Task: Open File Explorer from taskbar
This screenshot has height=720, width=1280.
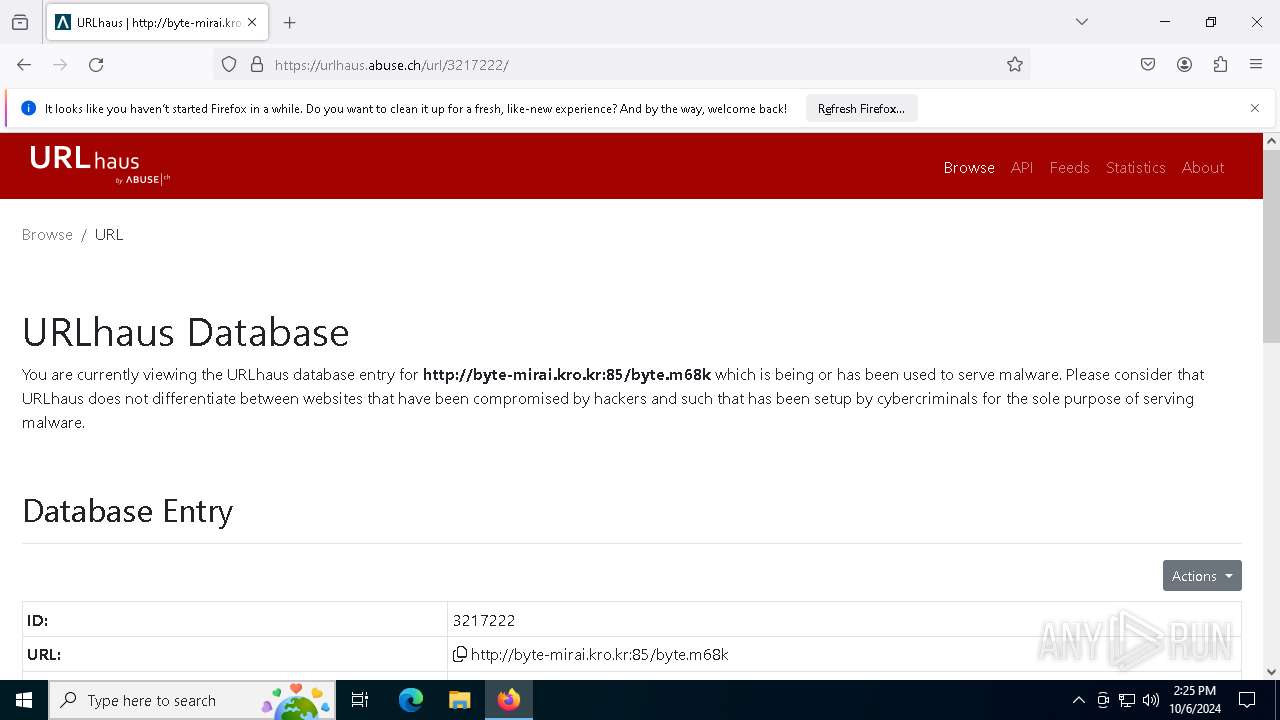Action: point(459,700)
